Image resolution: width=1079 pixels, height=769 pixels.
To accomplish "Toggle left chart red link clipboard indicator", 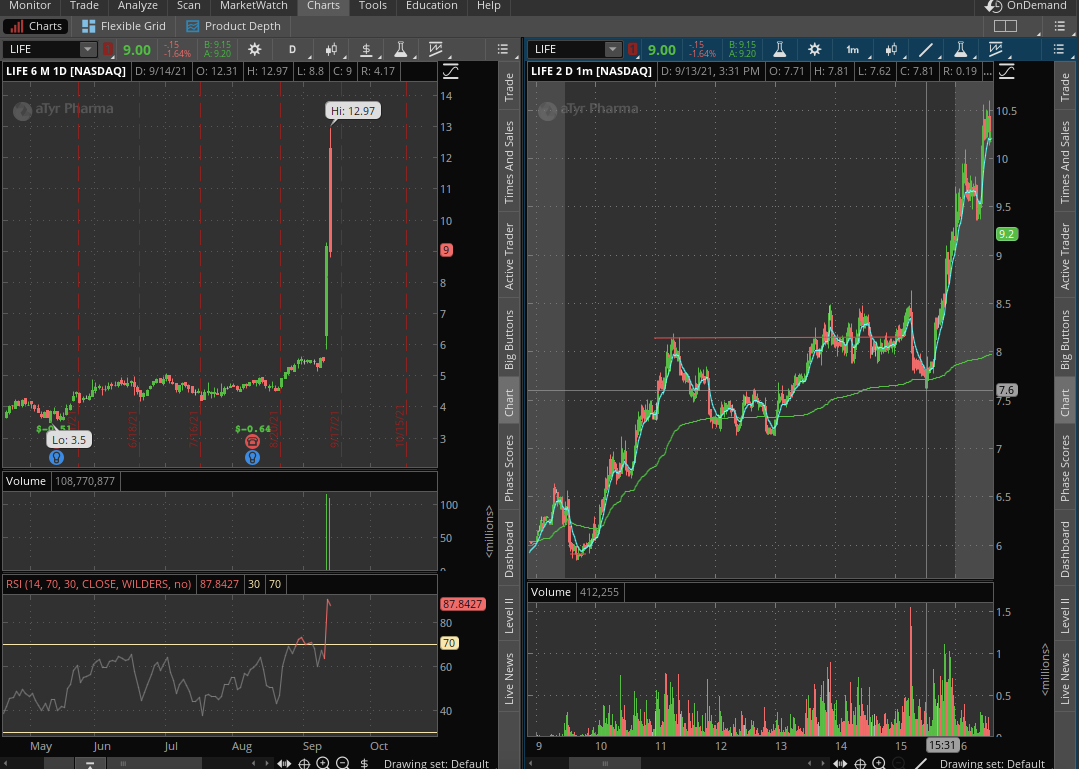I will [108, 50].
